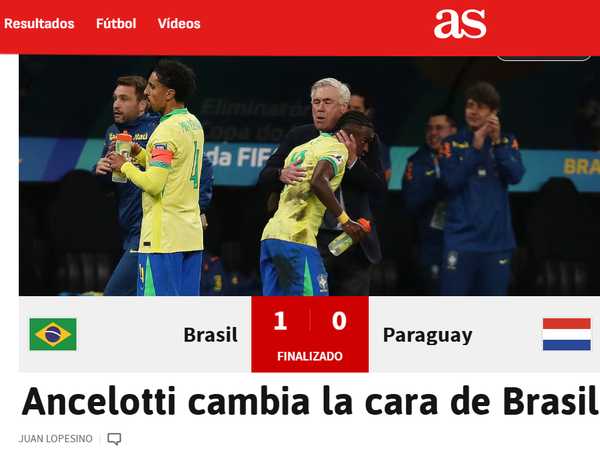Click the number 4 jersey in photo
Viewport: 600px width, 461px height.
171,181
